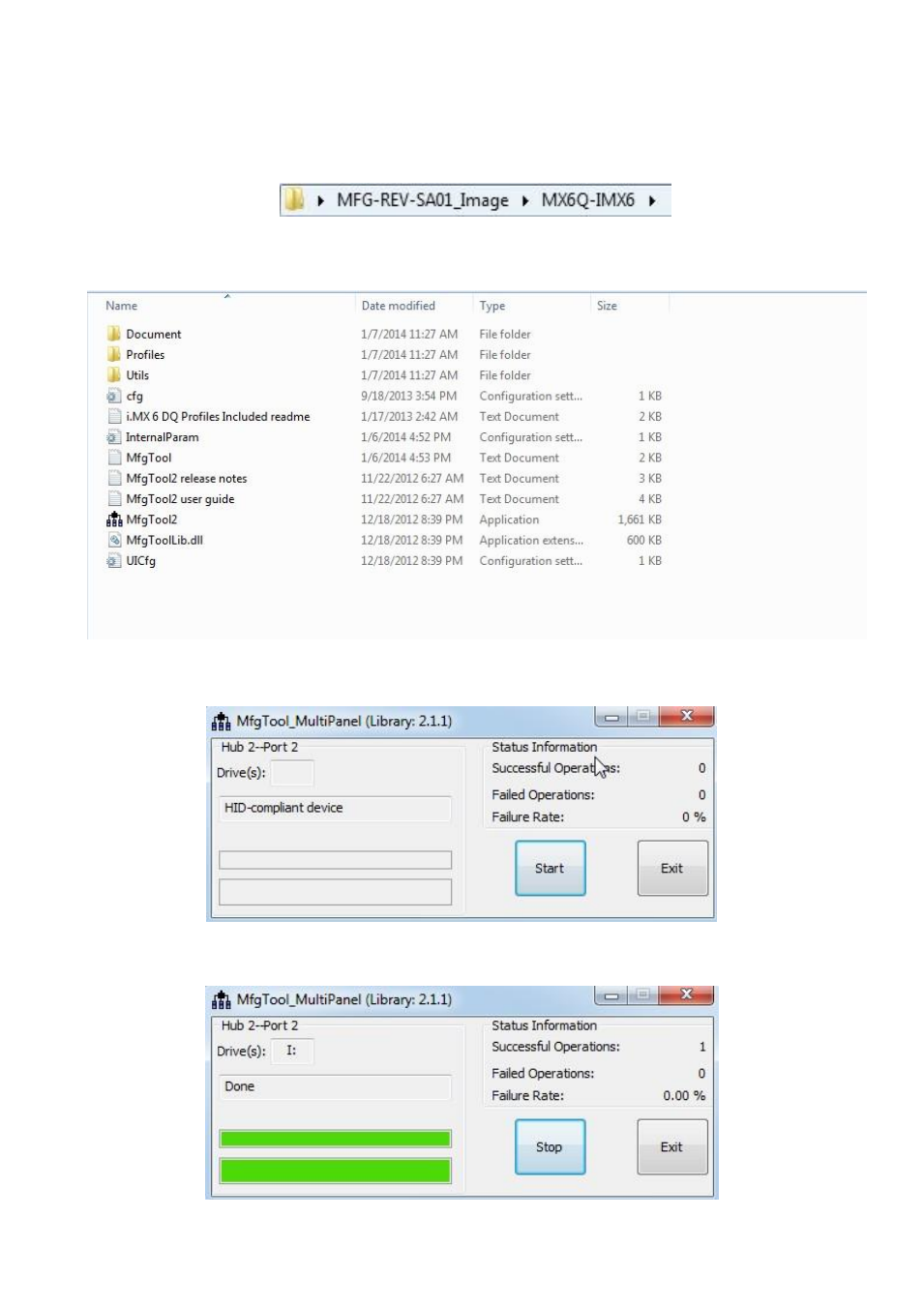The height and width of the screenshot is (1306, 924).
Task: Select the MfgTool2 user guide file icon
Action: pos(114,498)
